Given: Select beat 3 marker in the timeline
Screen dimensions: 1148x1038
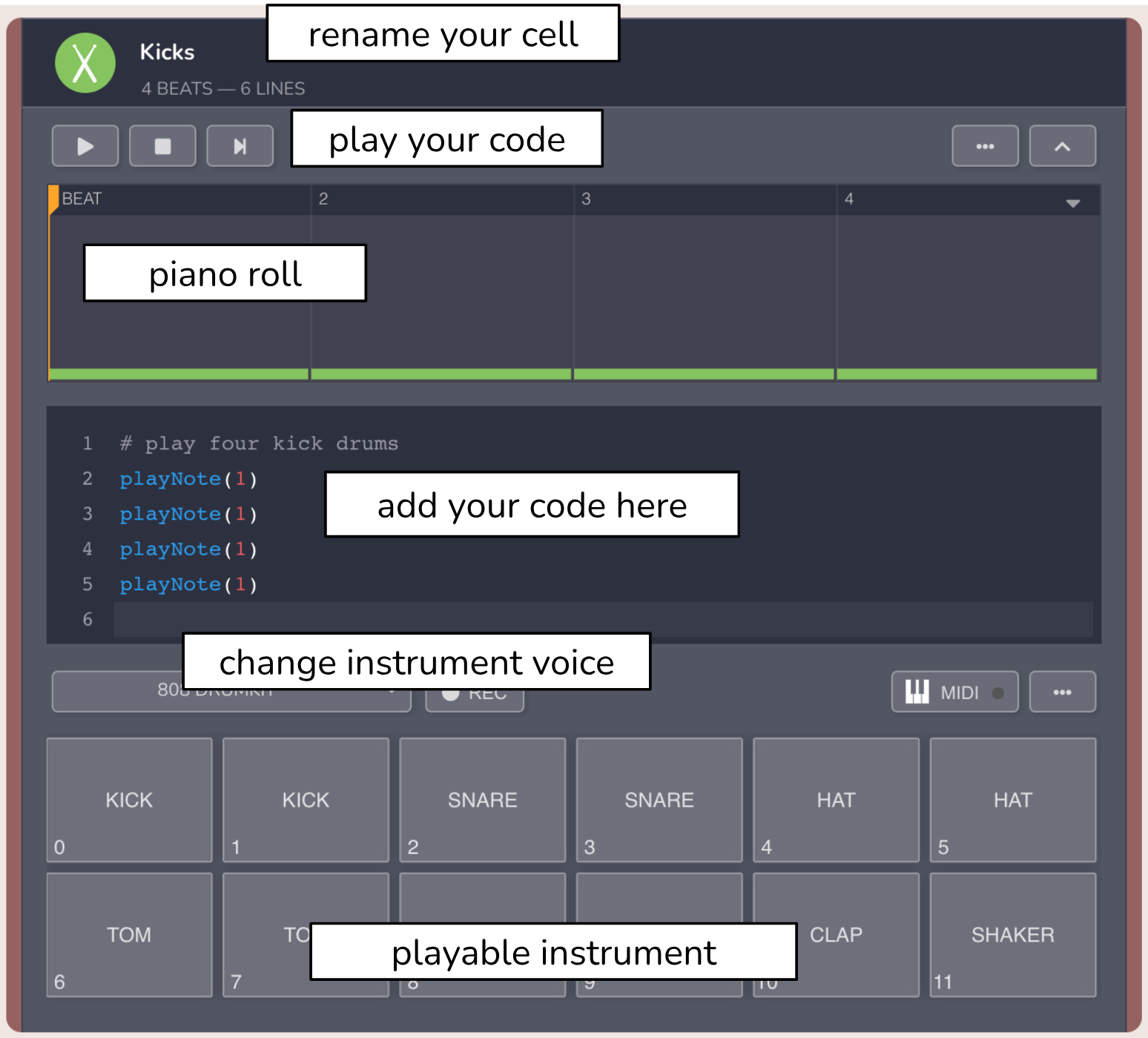Looking at the screenshot, I should pos(586,199).
